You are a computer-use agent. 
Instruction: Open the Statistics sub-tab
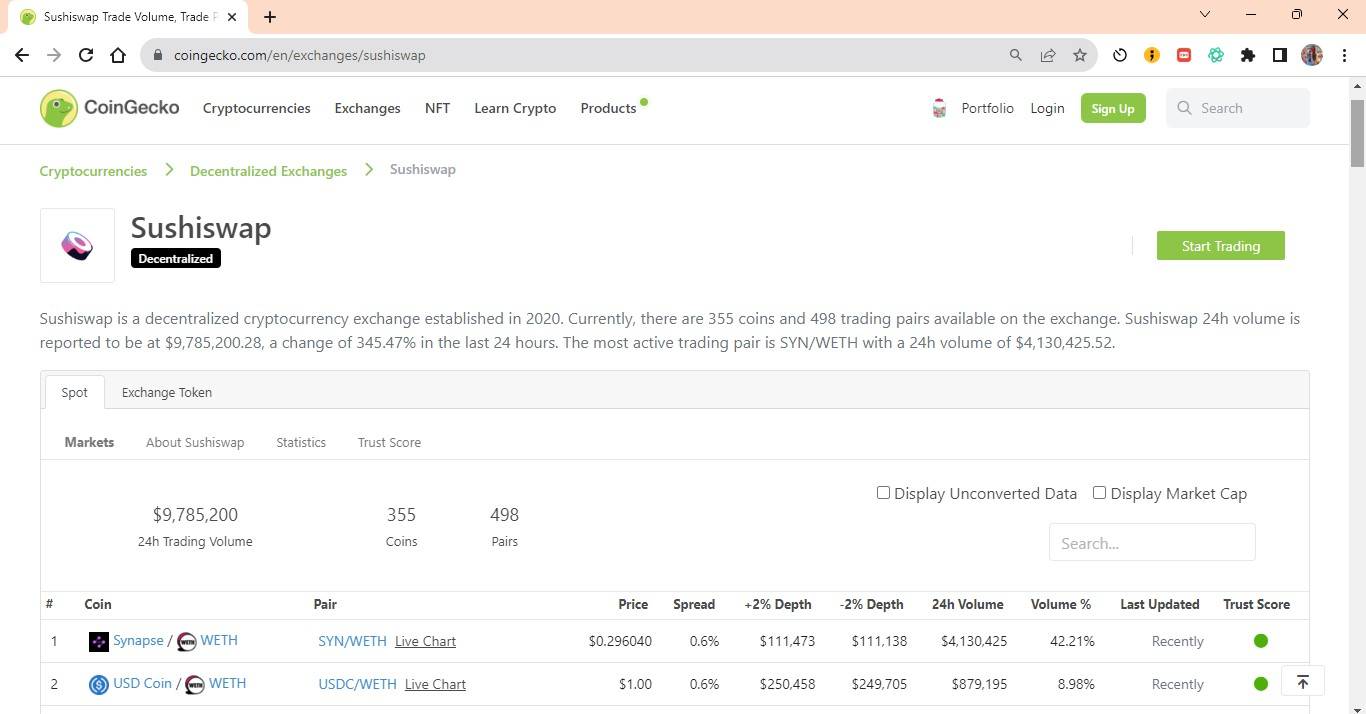[x=301, y=442]
